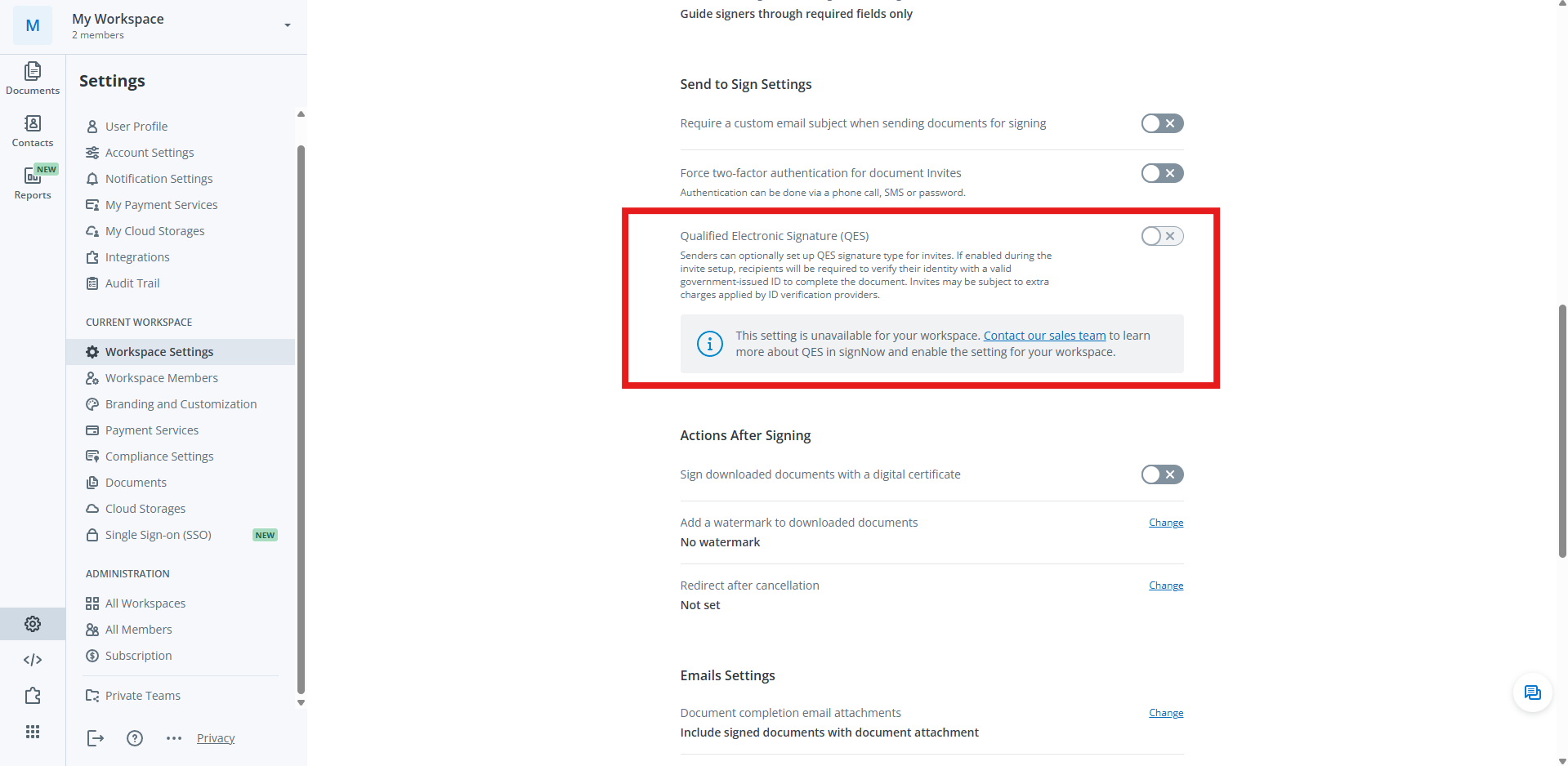Click the Contact our sales team link
The image size is (1568, 766).
click(x=1044, y=336)
